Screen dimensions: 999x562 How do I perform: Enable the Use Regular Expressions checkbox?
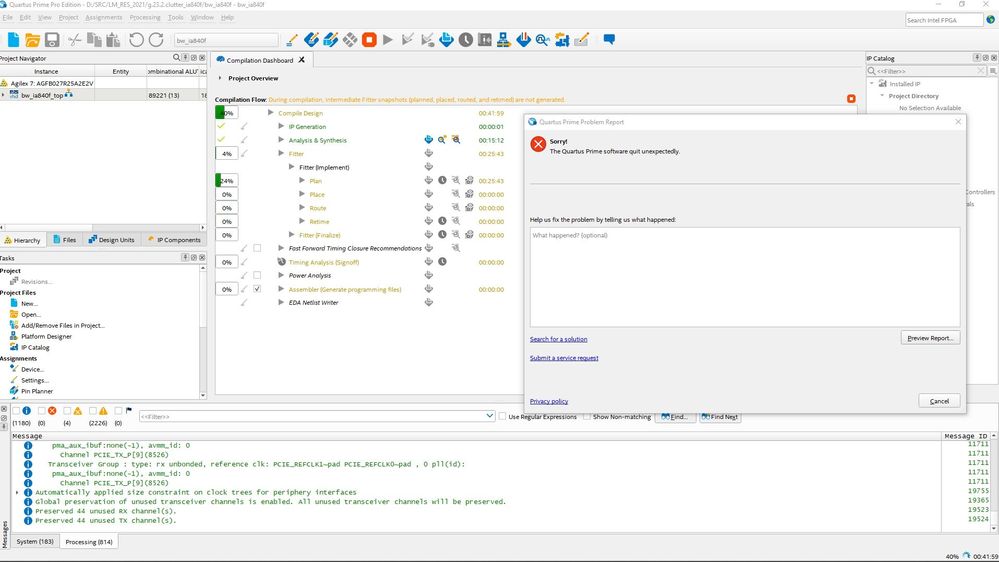coord(503,416)
